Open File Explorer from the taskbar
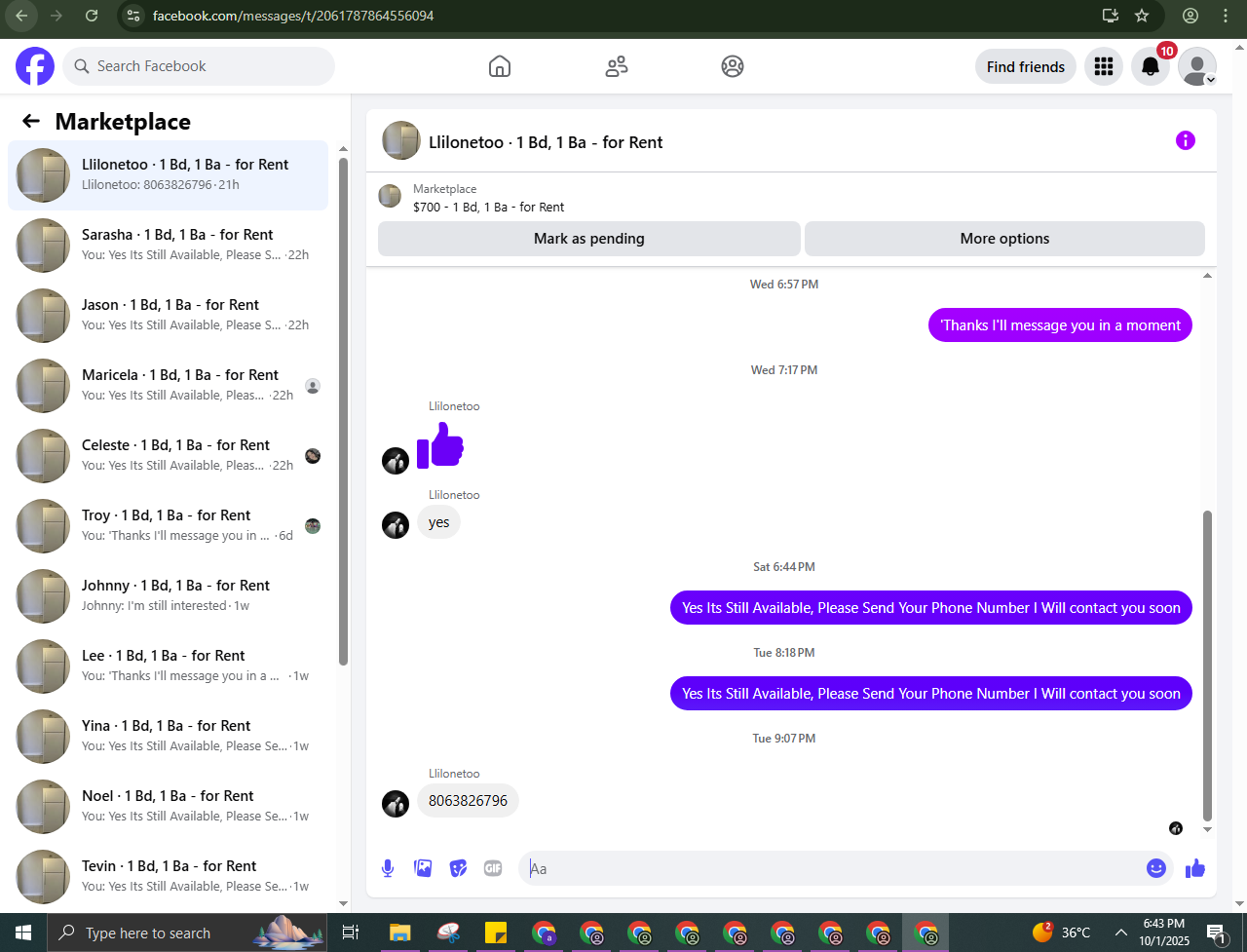Viewport: 1247px width, 952px height. 400,933
